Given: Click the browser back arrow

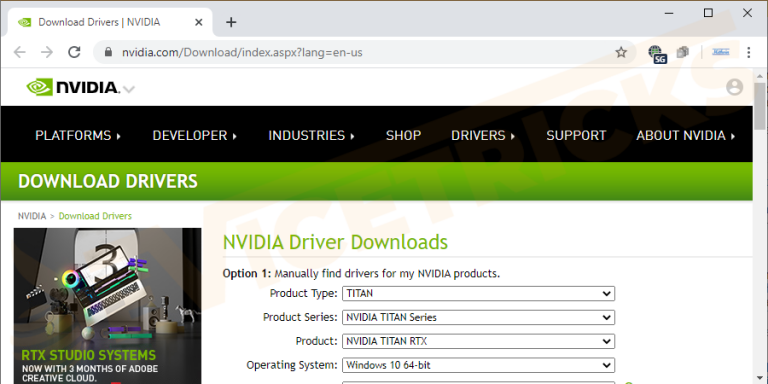Looking at the screenshot, I should pos(20,52).
